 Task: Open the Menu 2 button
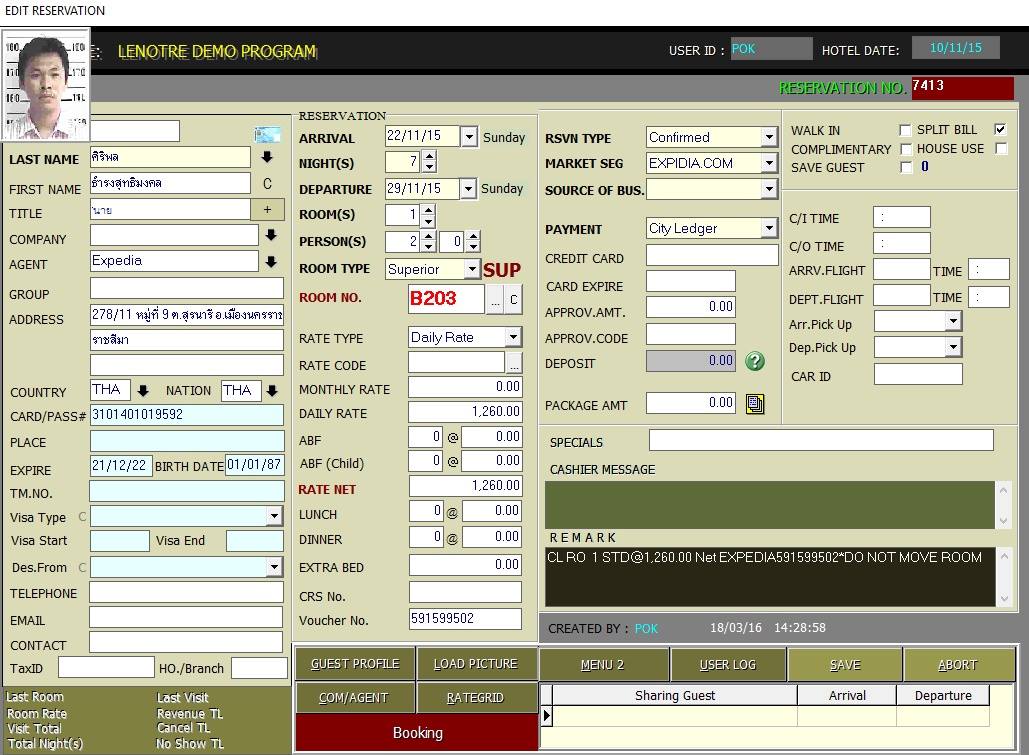pos(602,665)
